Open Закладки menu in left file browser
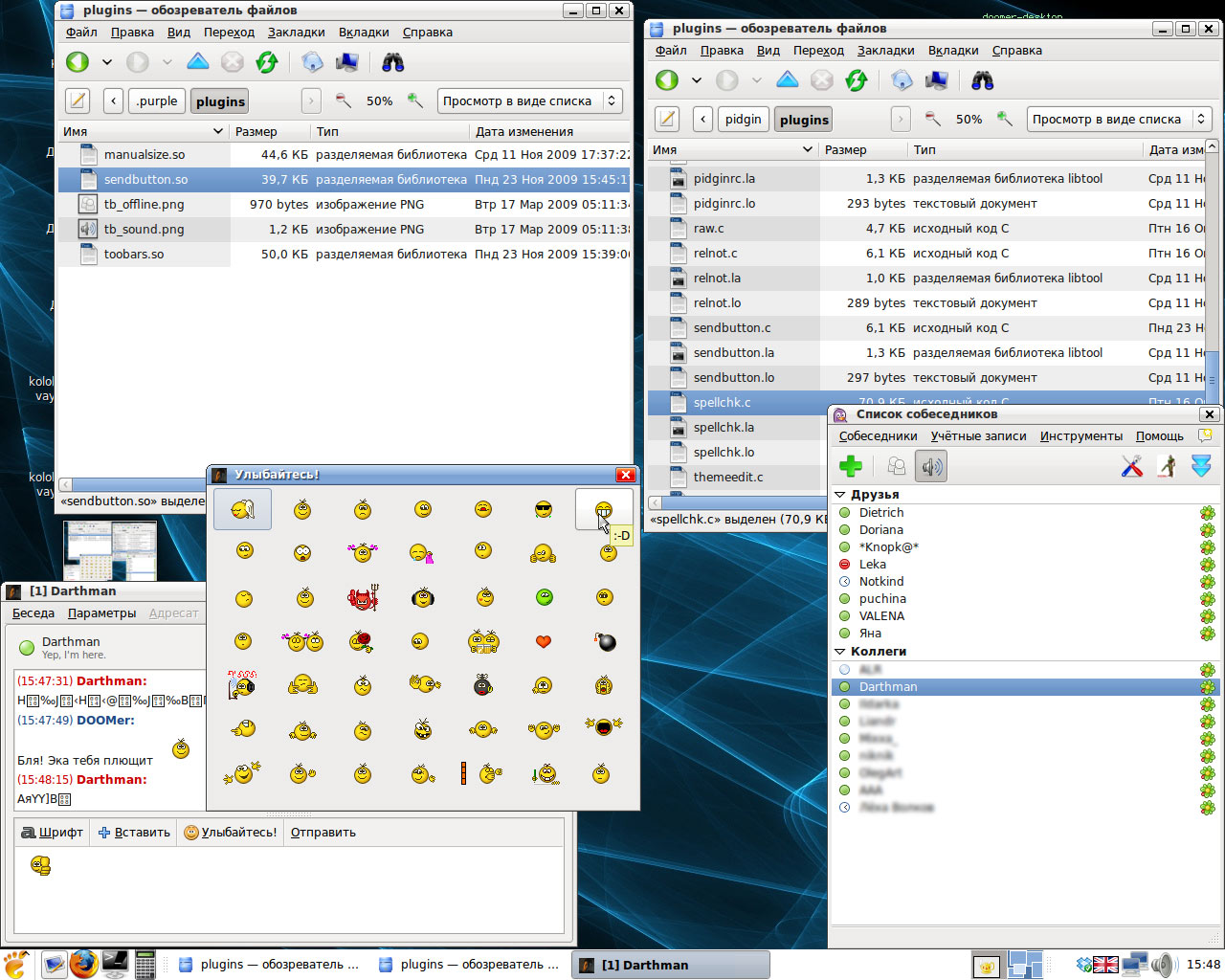 296,32
